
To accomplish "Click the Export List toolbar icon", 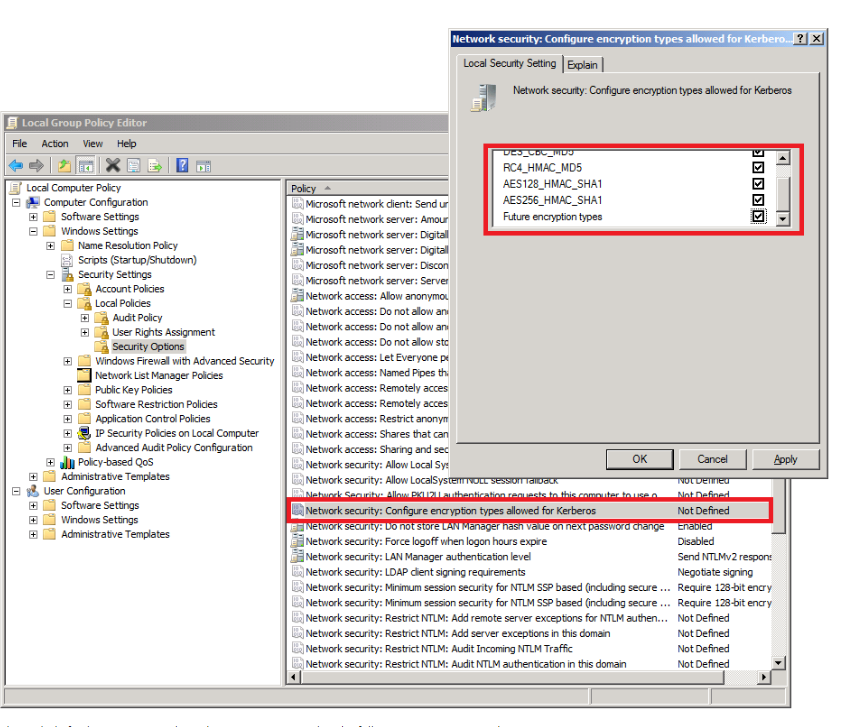I will [155, 166].
